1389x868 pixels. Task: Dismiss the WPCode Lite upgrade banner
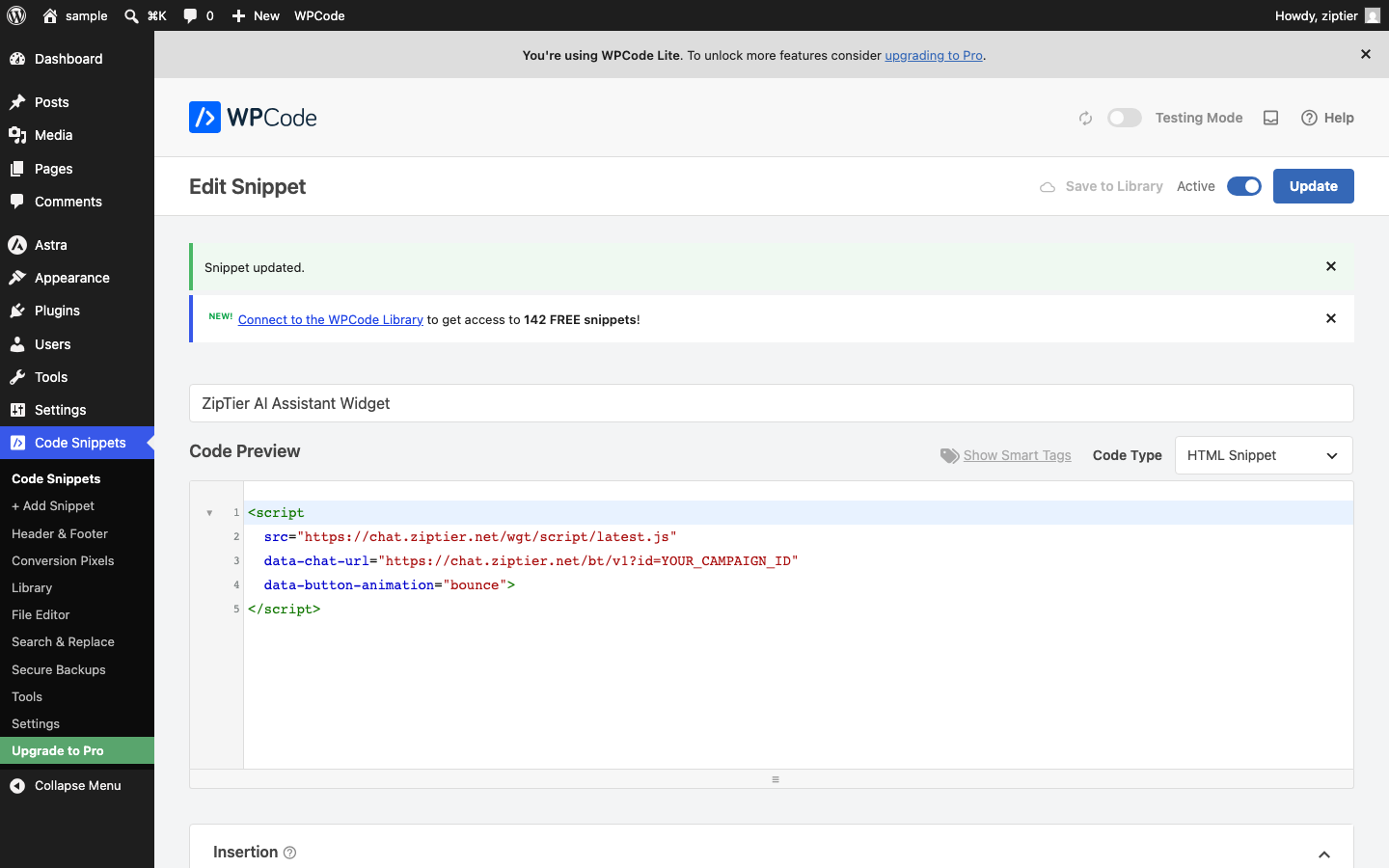[x=1365, y=54]
